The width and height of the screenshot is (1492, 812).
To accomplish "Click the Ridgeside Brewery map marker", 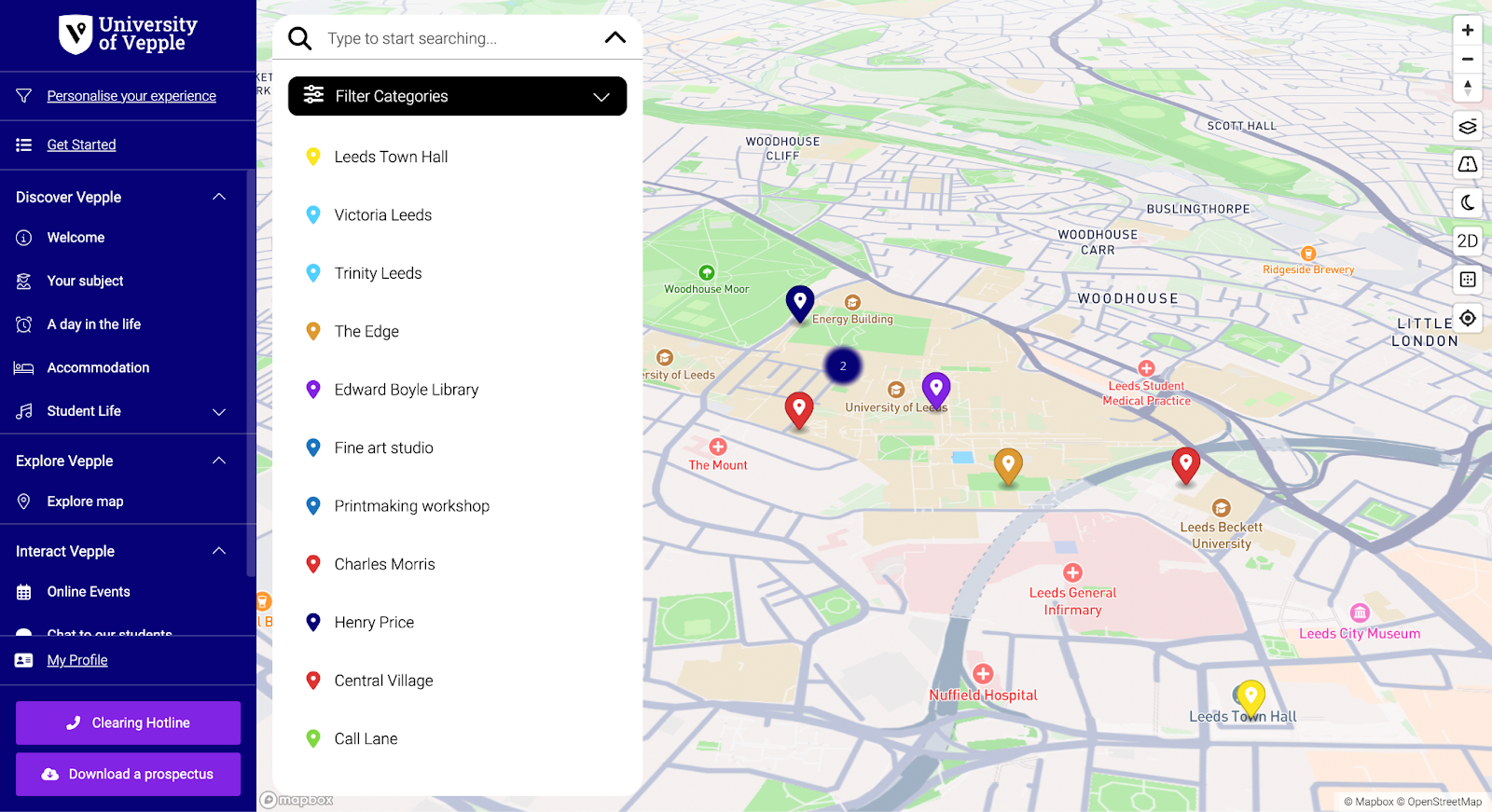I will [x=1308, y=254].
